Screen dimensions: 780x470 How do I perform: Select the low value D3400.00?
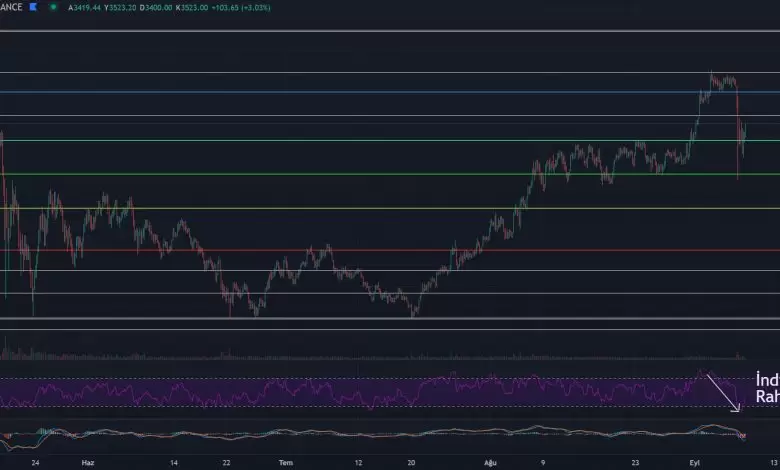coord(156,8)
